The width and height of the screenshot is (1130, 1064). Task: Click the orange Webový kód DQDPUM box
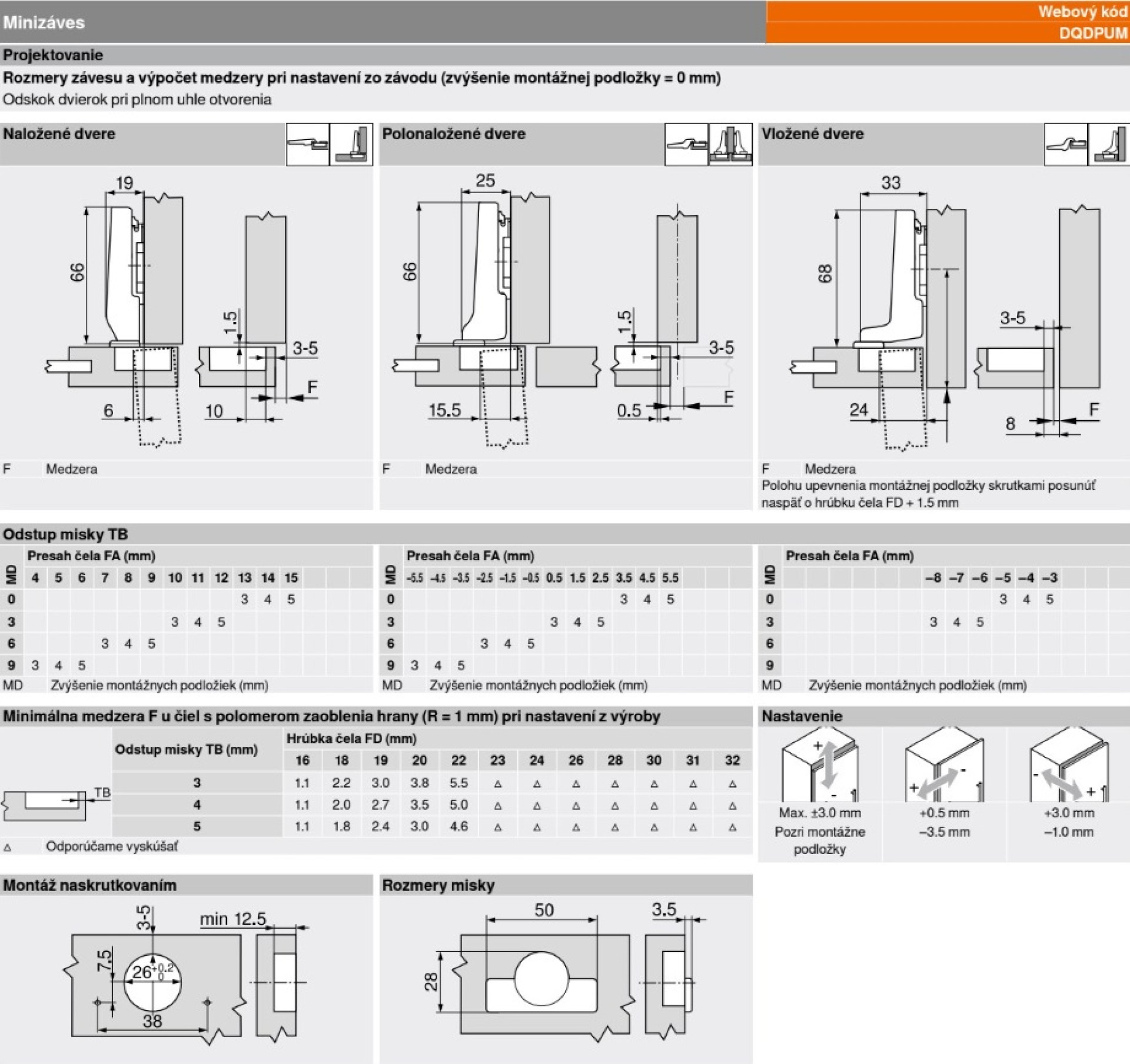[948, 22]
